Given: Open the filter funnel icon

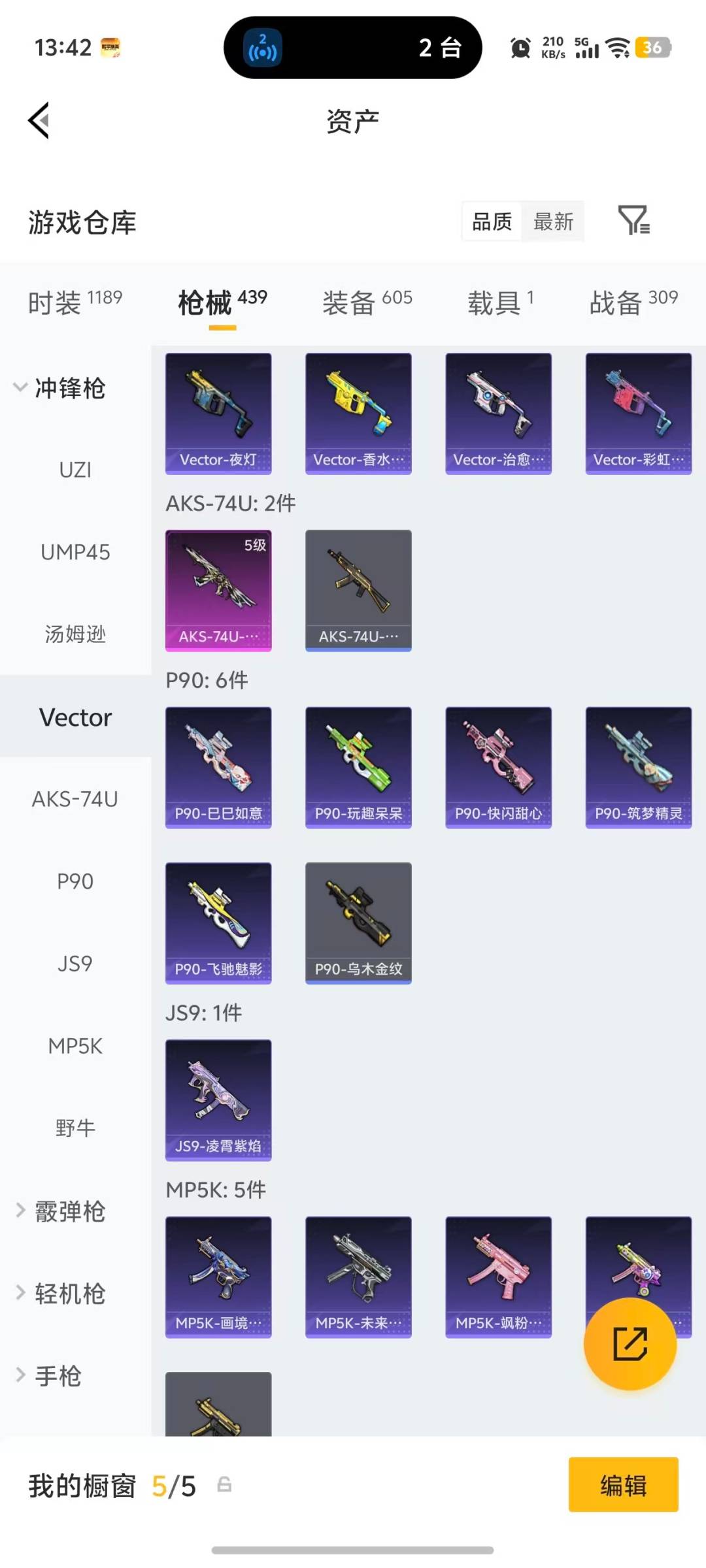Looking at the screenshot, I should coord(634,220).
